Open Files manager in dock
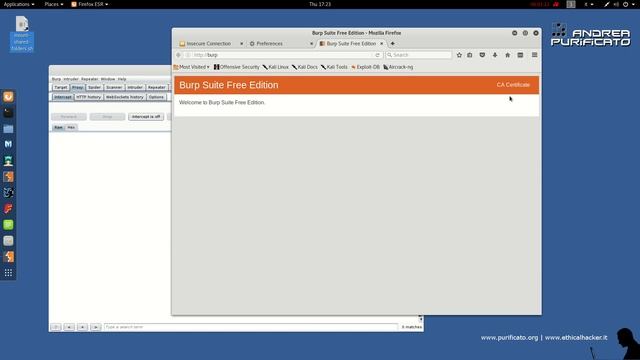The image size is (640, 360). pyautogui.click(x=8, y=129)
